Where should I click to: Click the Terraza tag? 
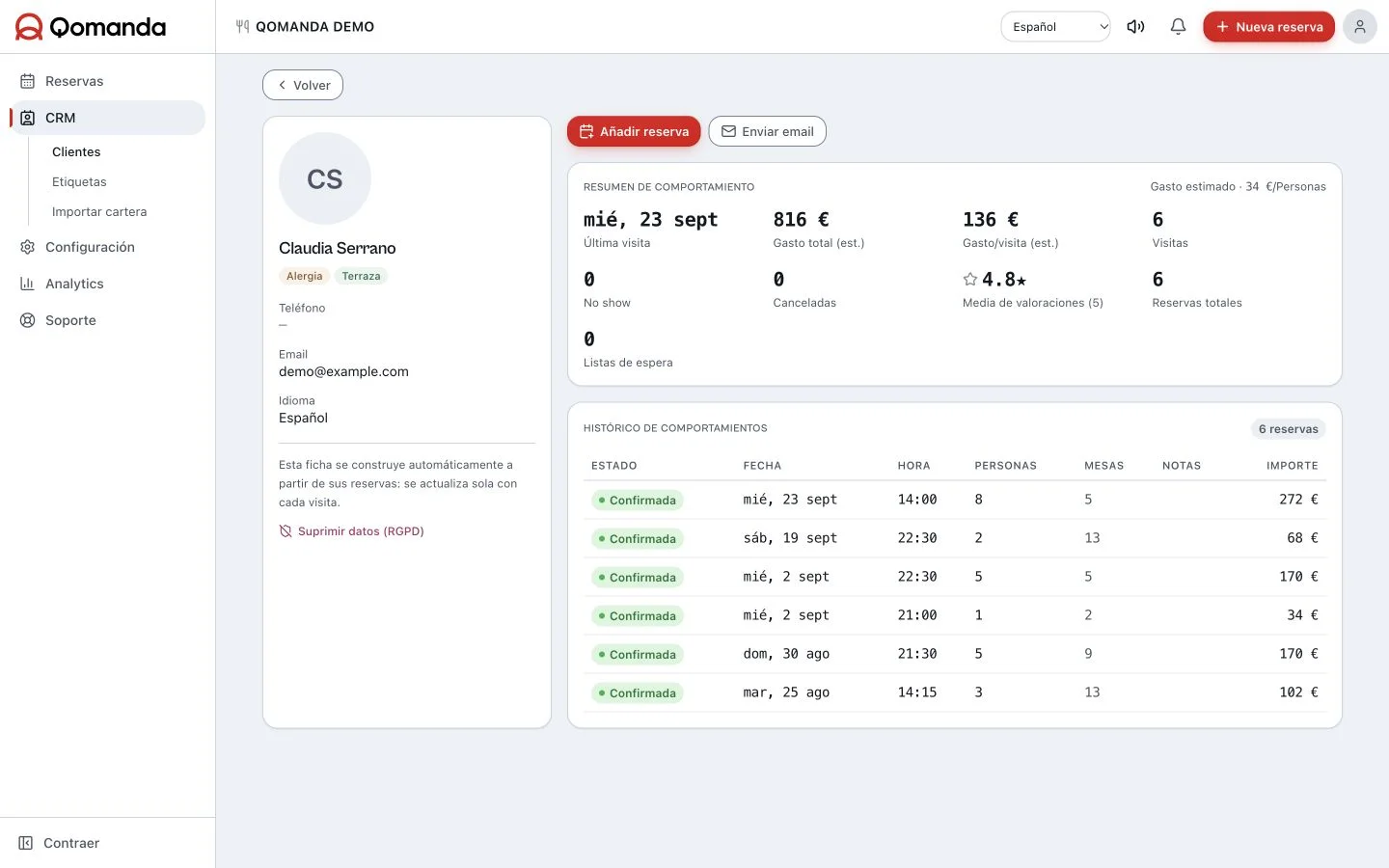[361, 276]
